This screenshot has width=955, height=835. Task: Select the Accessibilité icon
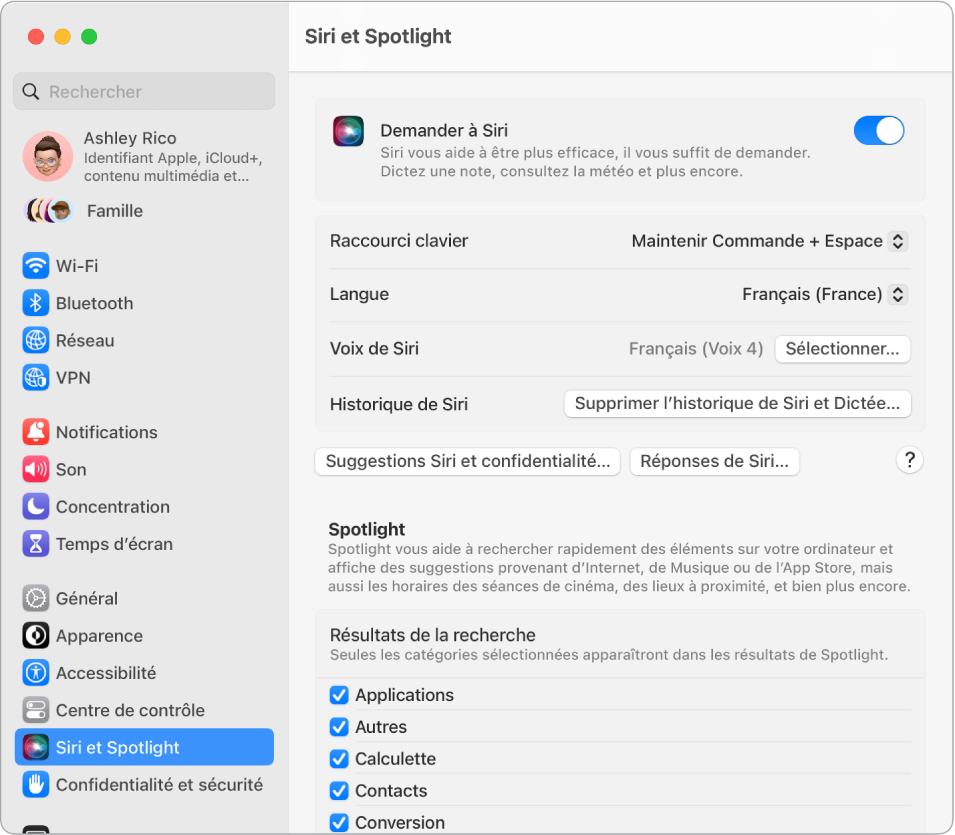click(35, 673)
